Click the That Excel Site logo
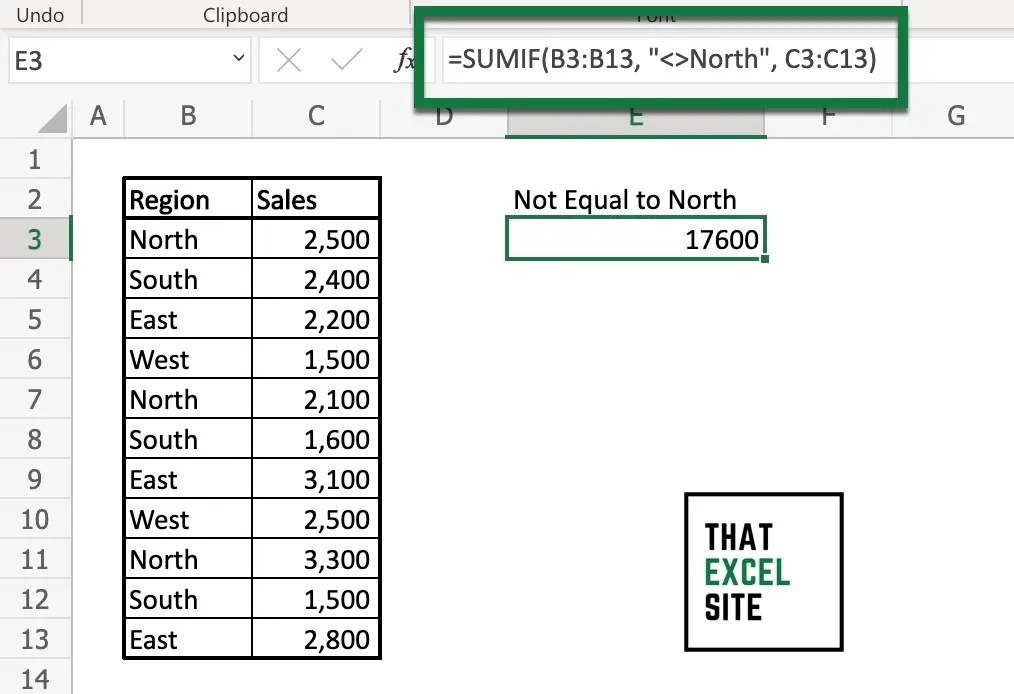This screenshot has height=694, width=1014. (763, 571)
